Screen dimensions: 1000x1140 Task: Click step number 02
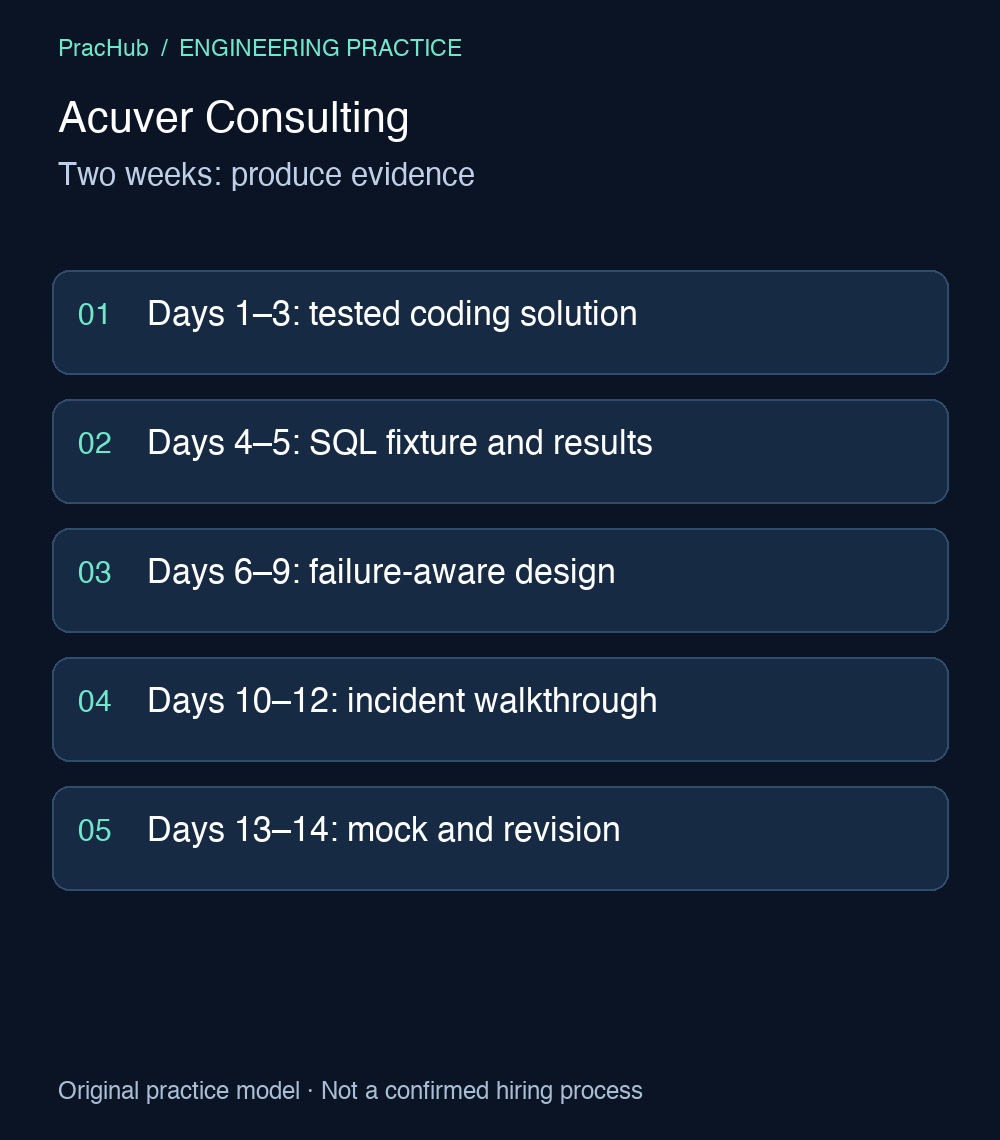pos(95,443)
